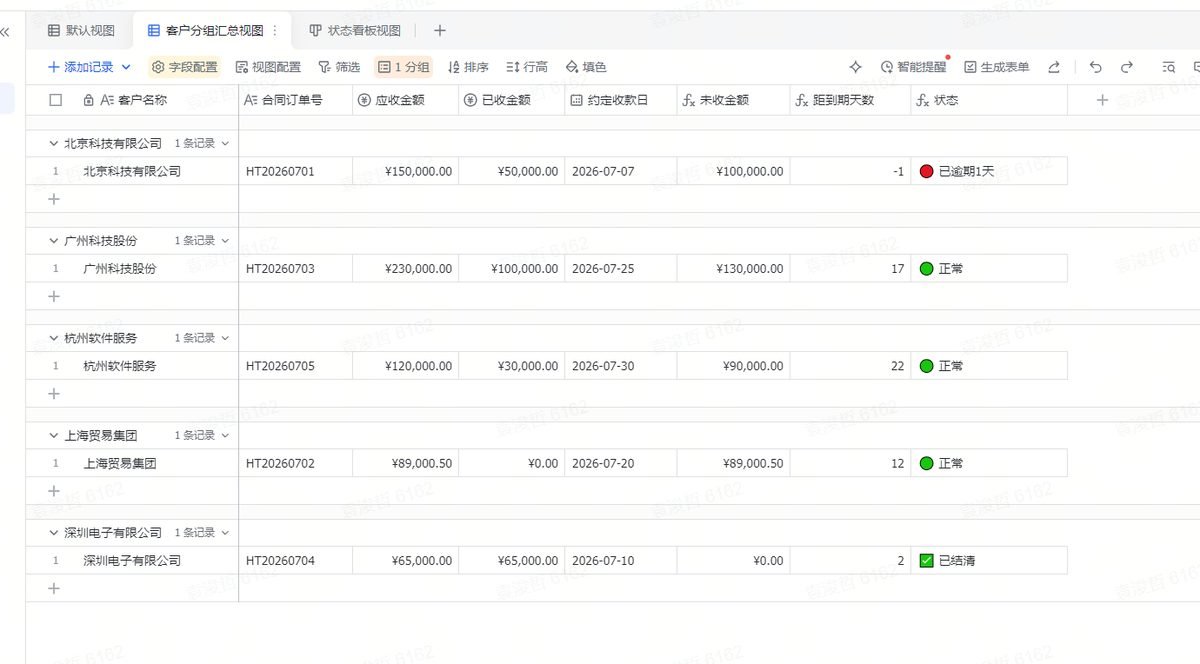This screenshot has width=1200, height=664.
Task: Collapse the 北京科技有限公司 group
Action: 54,143
